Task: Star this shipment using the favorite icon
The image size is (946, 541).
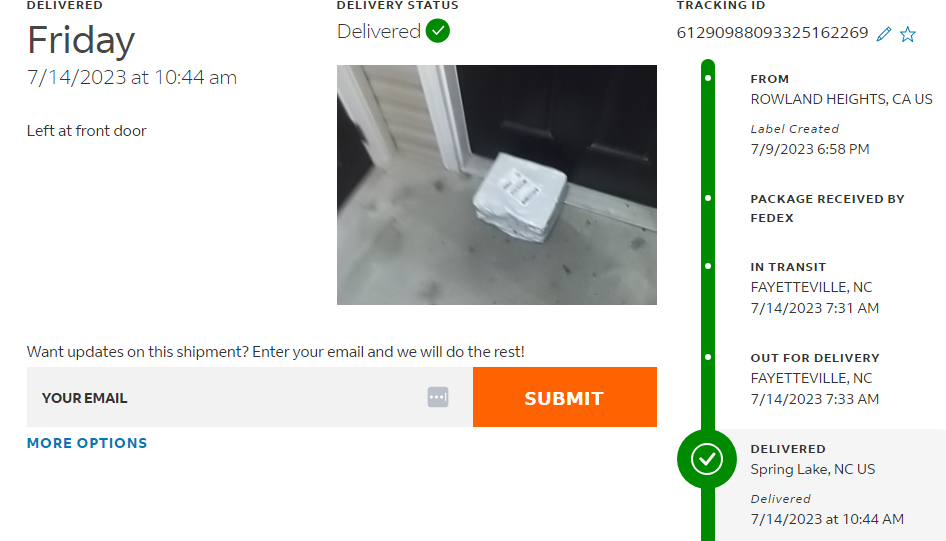Action: tap(907, 34)
